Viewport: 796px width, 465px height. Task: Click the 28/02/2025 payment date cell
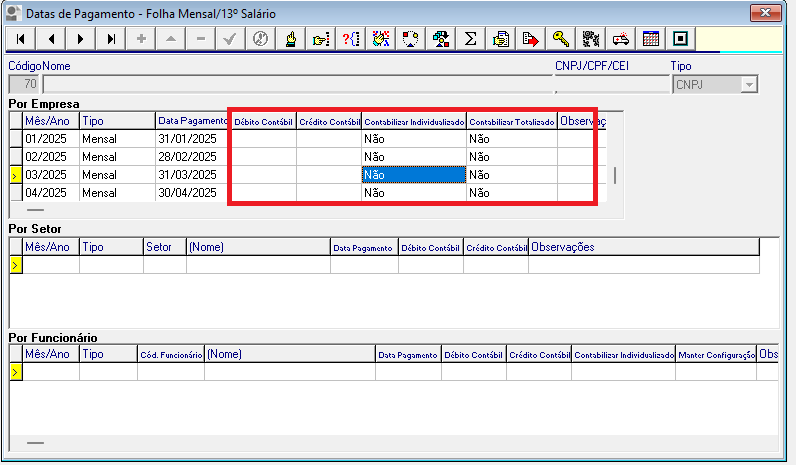click(x=192, y=157)
